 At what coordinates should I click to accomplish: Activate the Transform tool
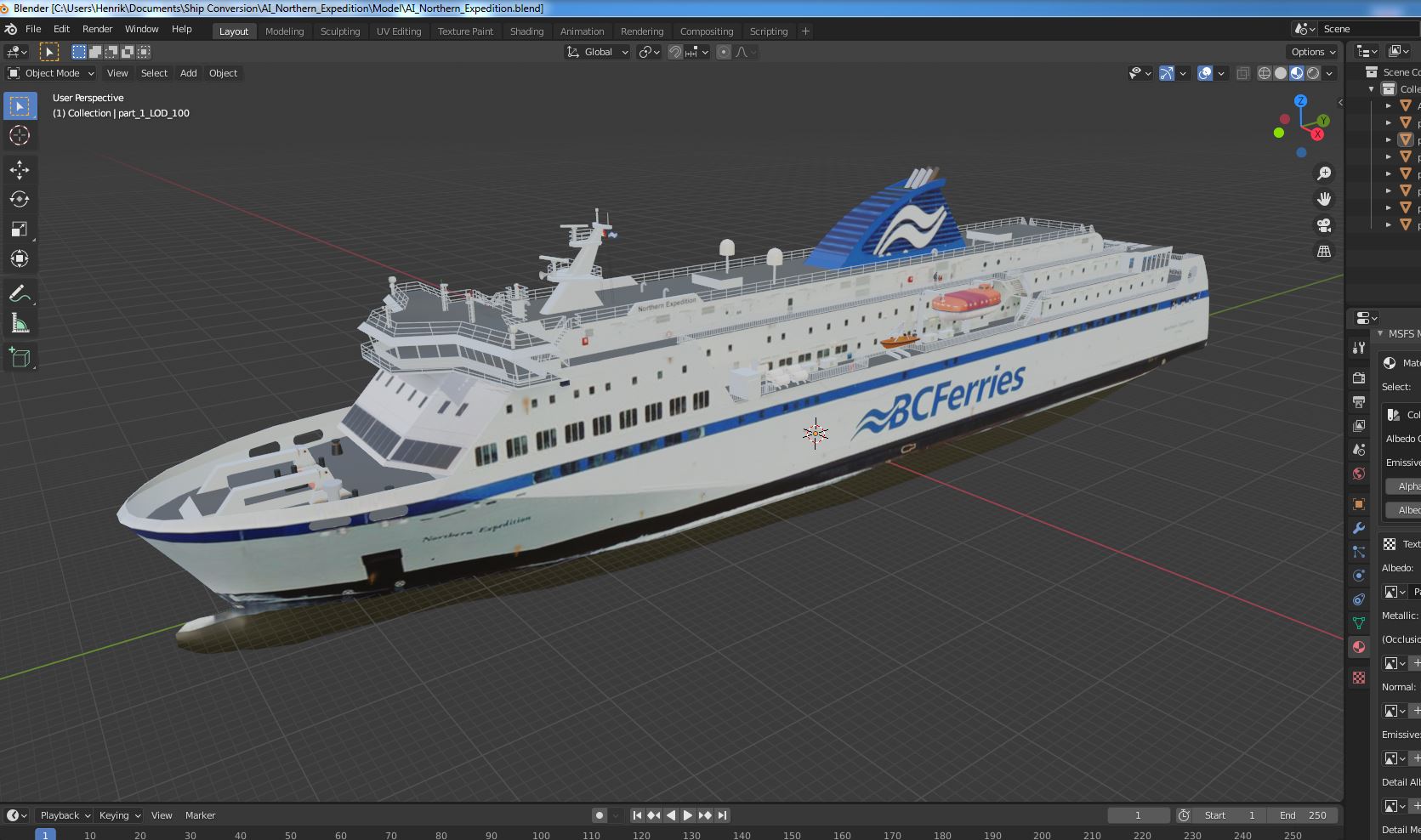(20, 259)
